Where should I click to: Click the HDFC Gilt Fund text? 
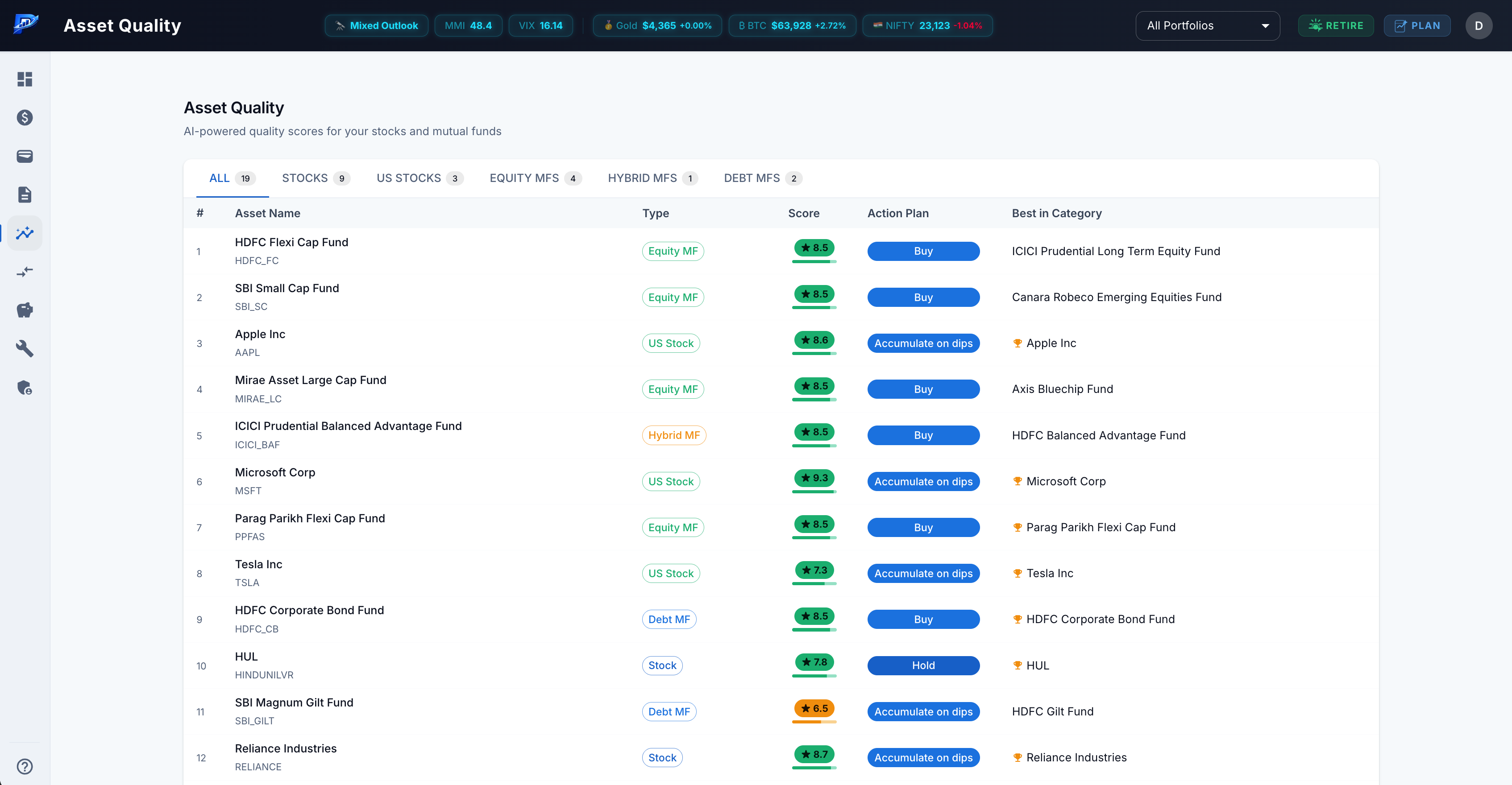[1052, 711]
